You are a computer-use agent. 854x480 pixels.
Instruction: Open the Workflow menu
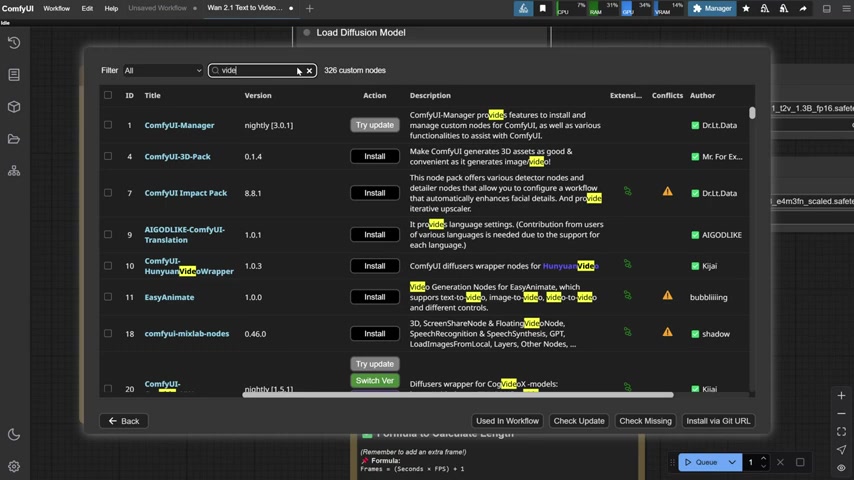57,8
